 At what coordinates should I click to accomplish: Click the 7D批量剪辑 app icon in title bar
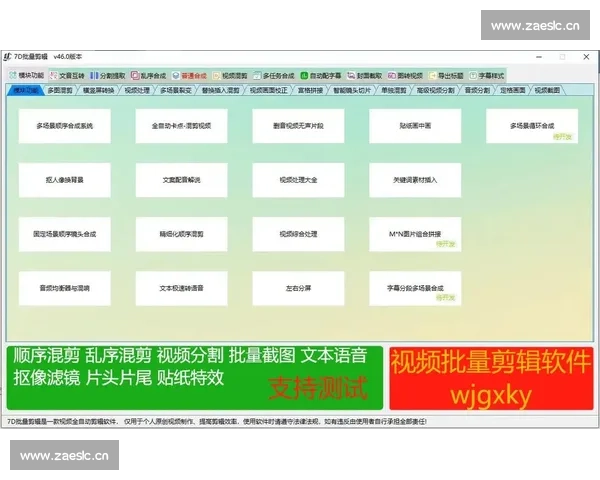(7, 57)
